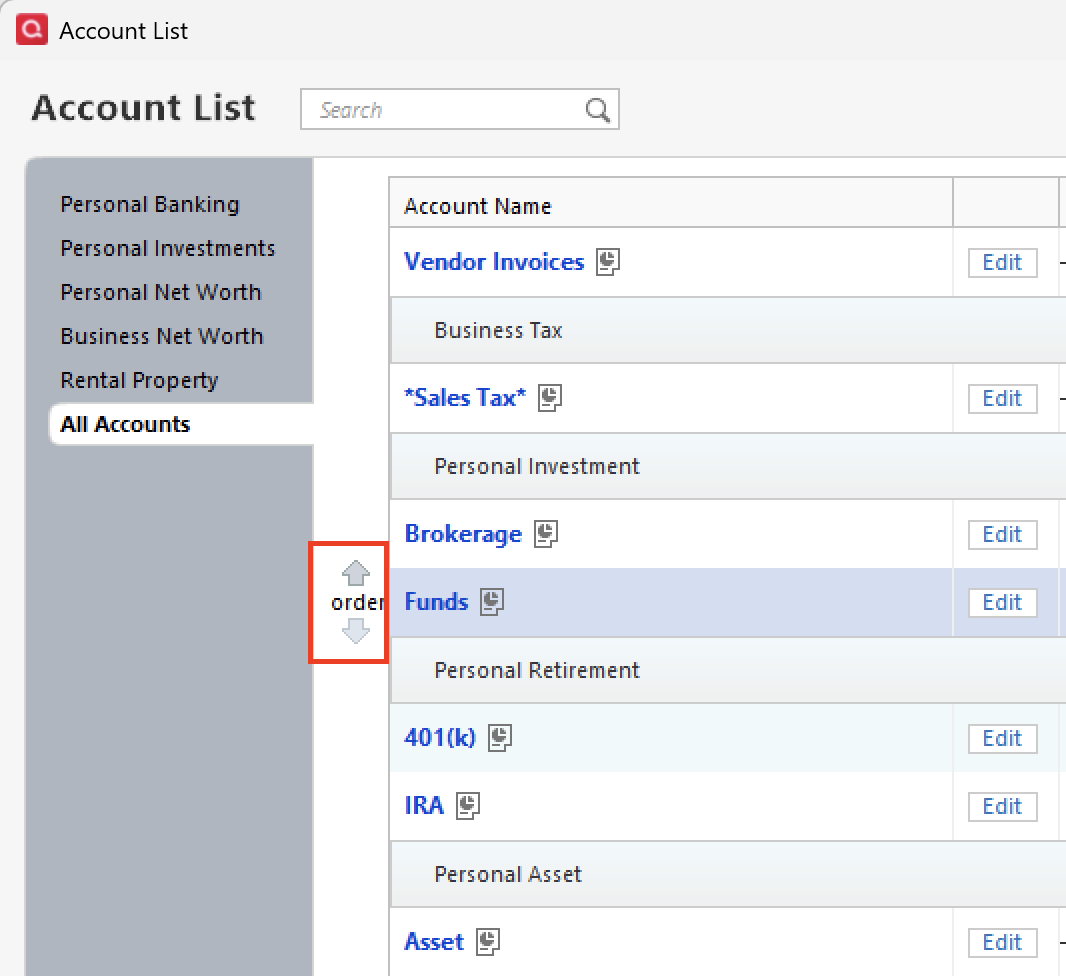Collapse the Business Tax group header
1066x976 pixels.
pos(498,330)
